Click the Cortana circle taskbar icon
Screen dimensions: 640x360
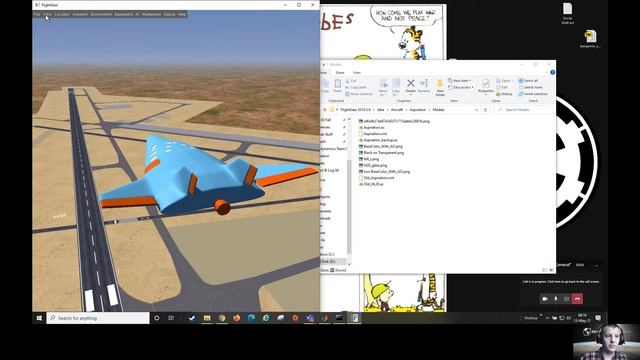(x=156, y=318)
